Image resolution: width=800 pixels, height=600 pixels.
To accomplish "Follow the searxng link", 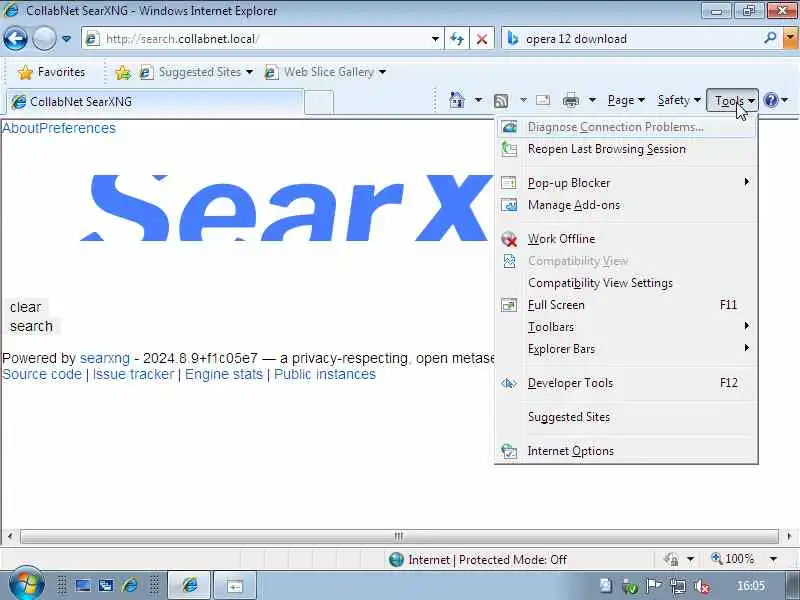I will point(105,359).
